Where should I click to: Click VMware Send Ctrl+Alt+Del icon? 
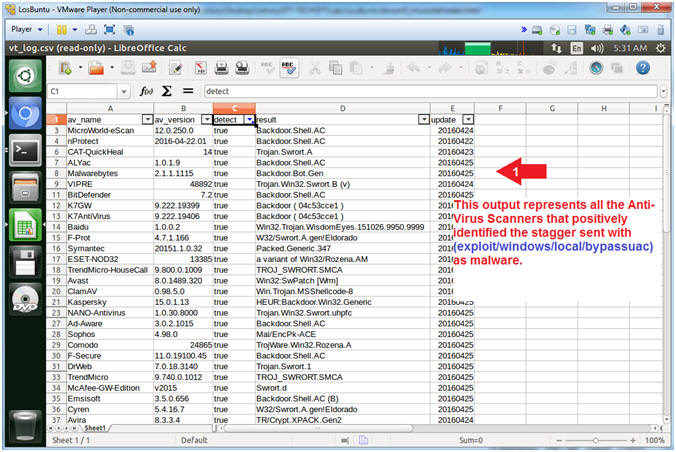91,29
